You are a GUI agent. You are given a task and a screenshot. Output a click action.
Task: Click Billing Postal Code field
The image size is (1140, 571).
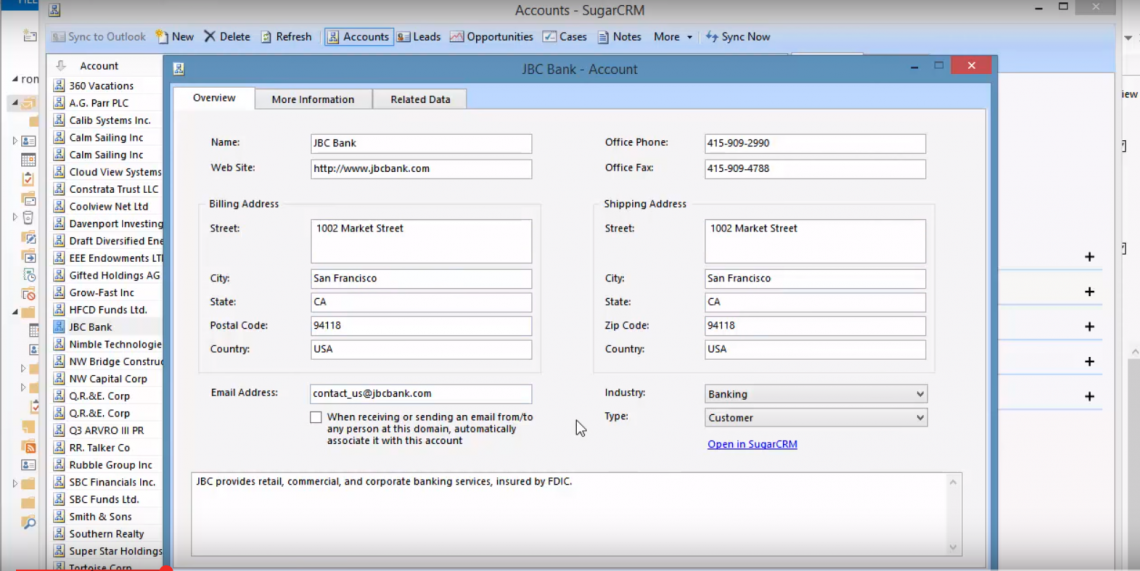[421, 326]
